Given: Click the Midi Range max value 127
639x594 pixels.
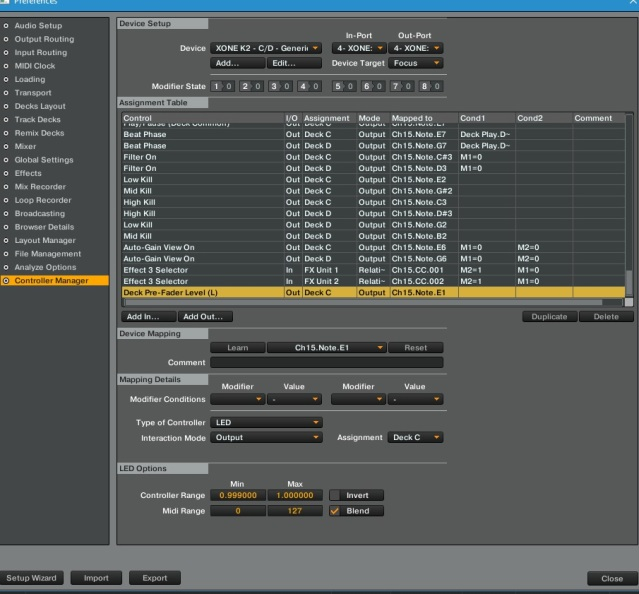Looking at the screenshot, I should [295, 511].
